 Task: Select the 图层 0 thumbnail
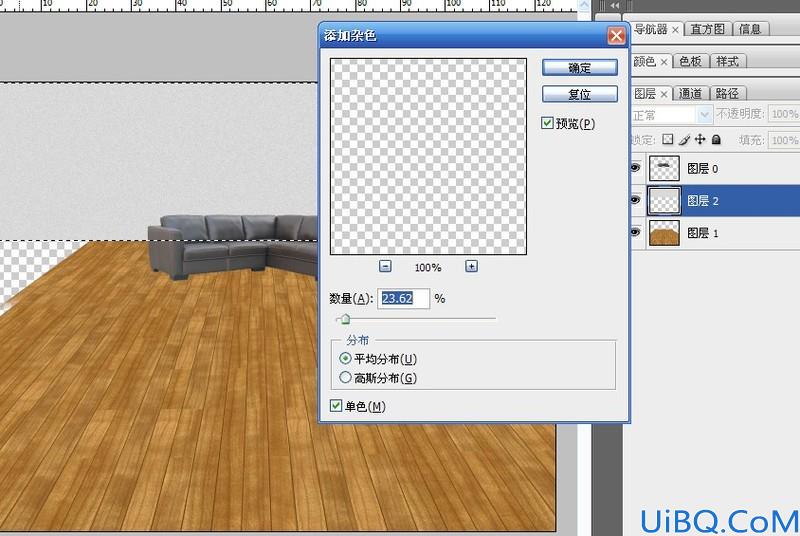pos(664,168)
